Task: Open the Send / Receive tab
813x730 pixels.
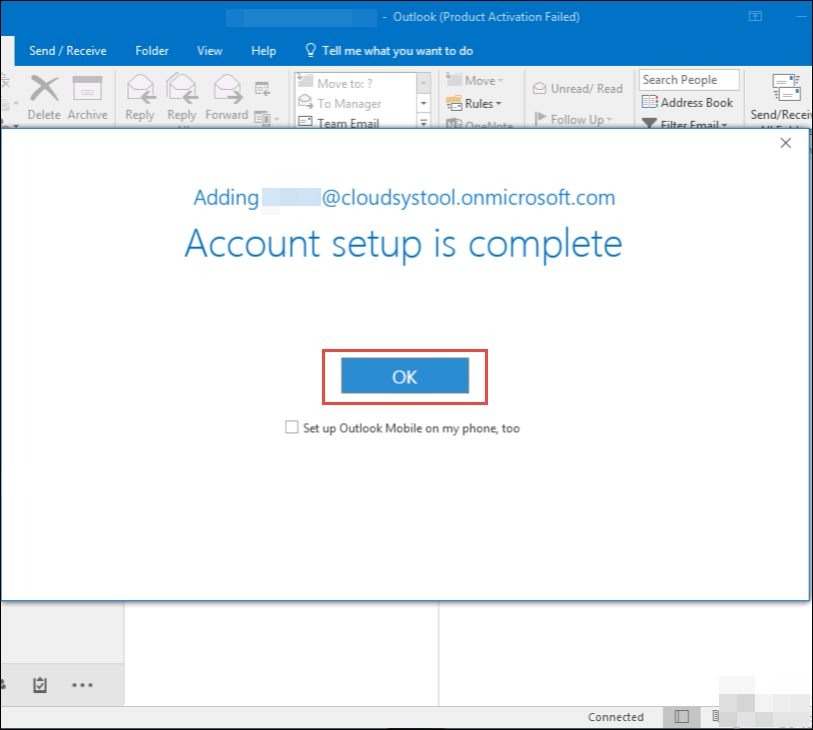Action: [68, 50]
